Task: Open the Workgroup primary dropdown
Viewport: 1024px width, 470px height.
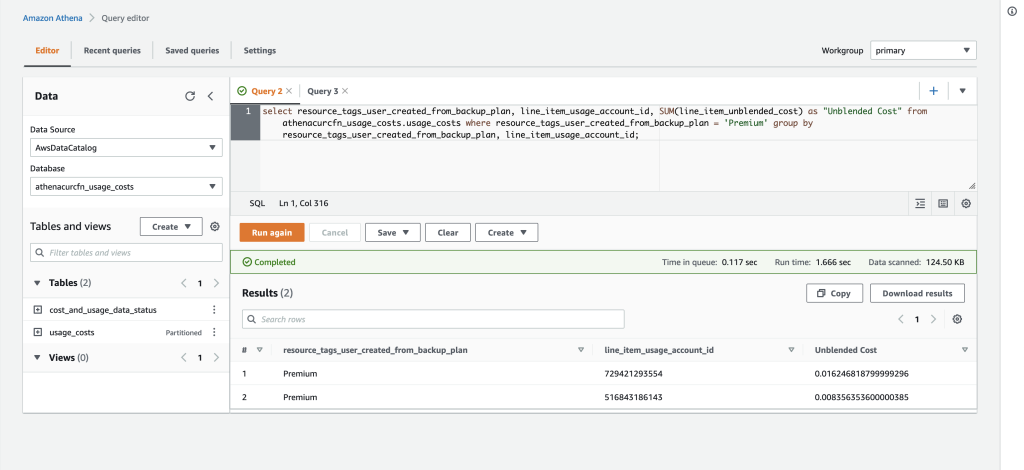Action: click(923, 50)
